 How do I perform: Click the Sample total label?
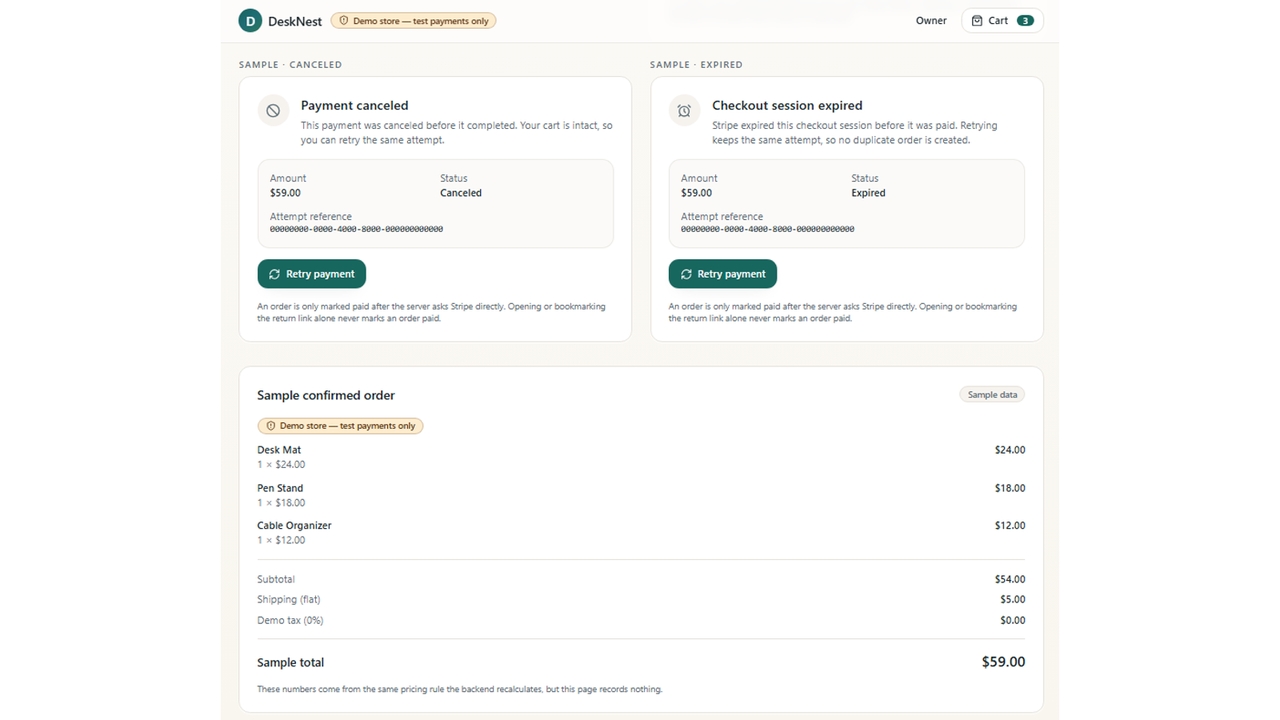pos(291,662)
